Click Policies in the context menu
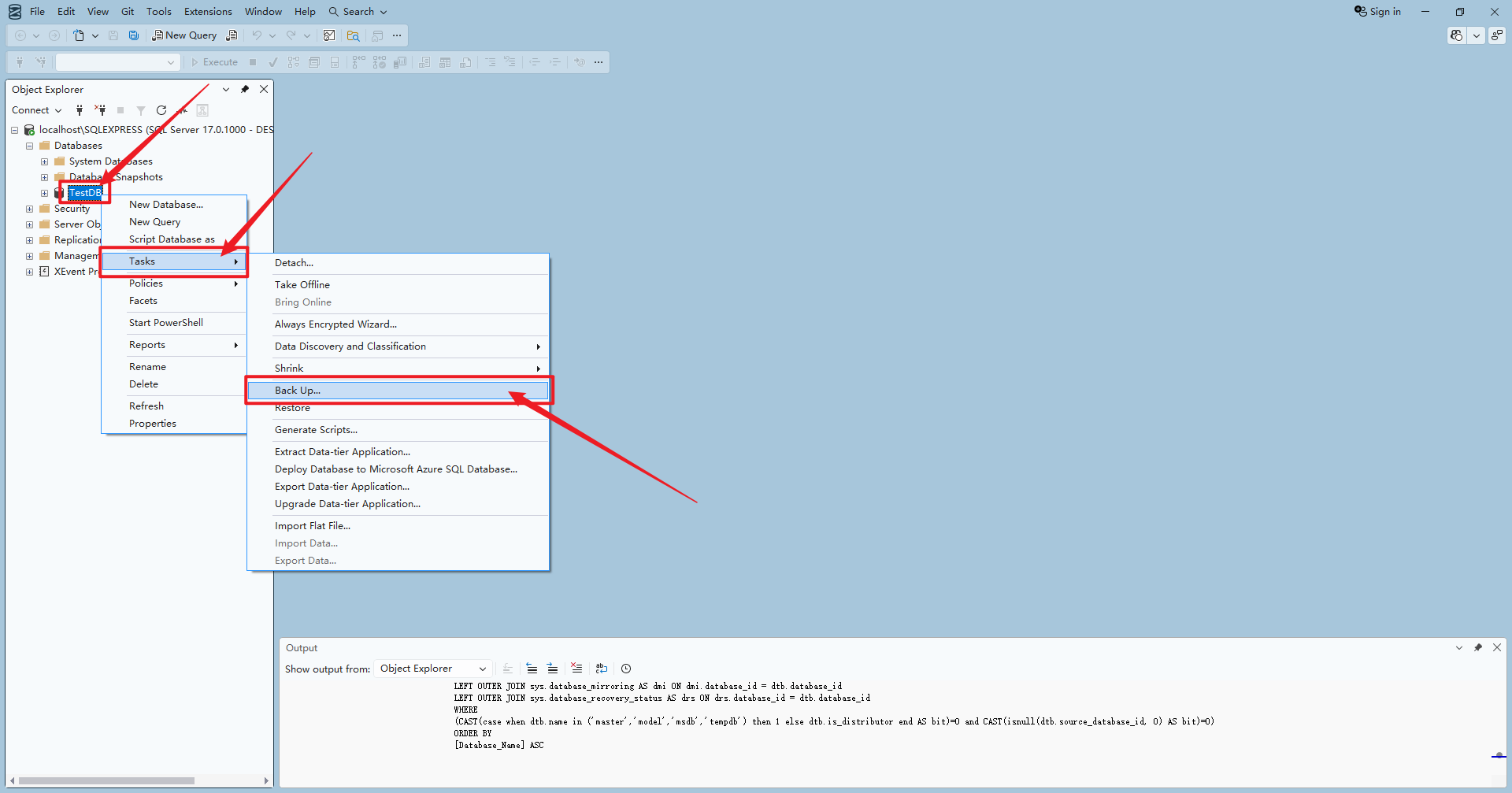This screenshot has height=793, width=1512. coord(175,283)
